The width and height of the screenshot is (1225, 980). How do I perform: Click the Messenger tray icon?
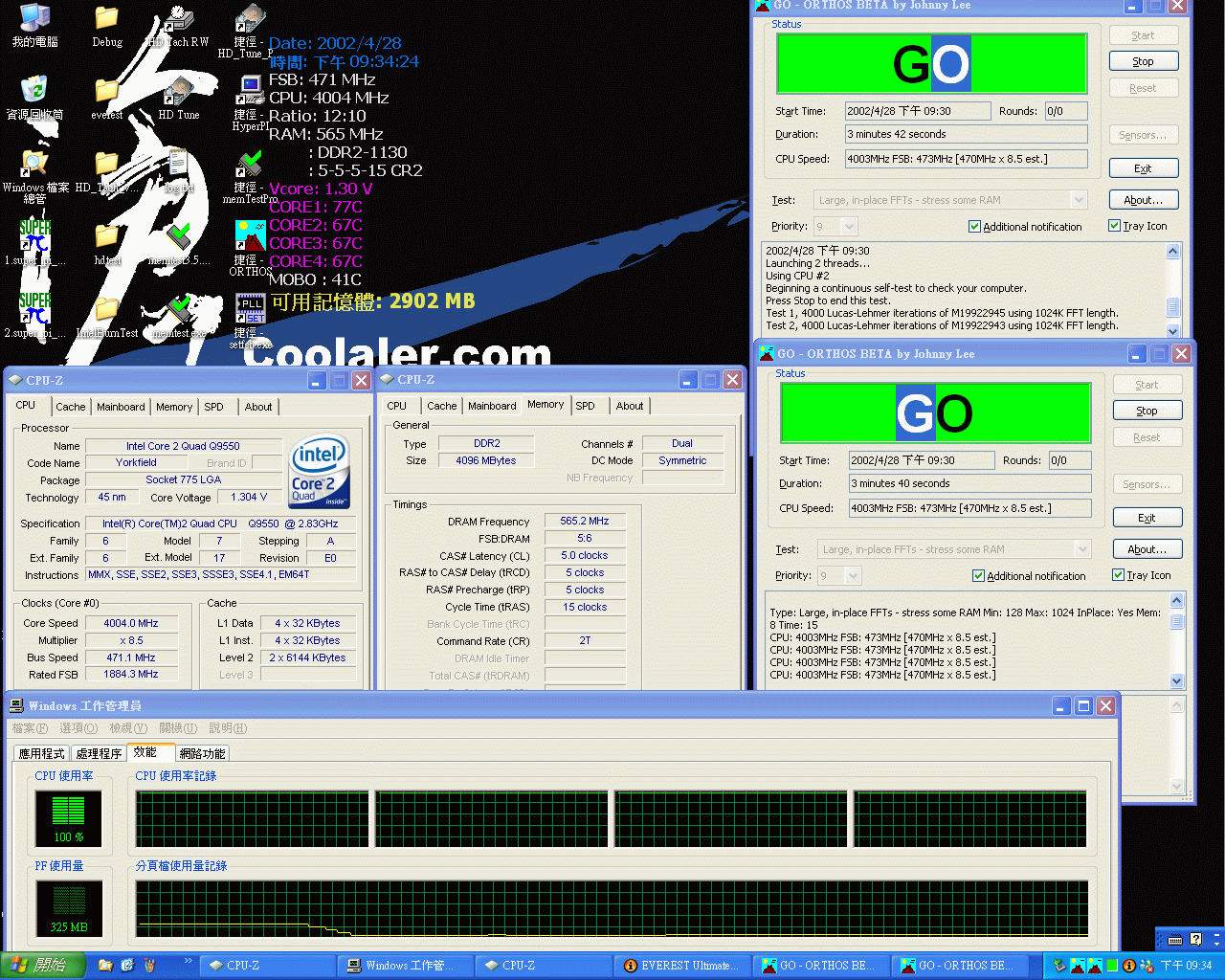1147,966
